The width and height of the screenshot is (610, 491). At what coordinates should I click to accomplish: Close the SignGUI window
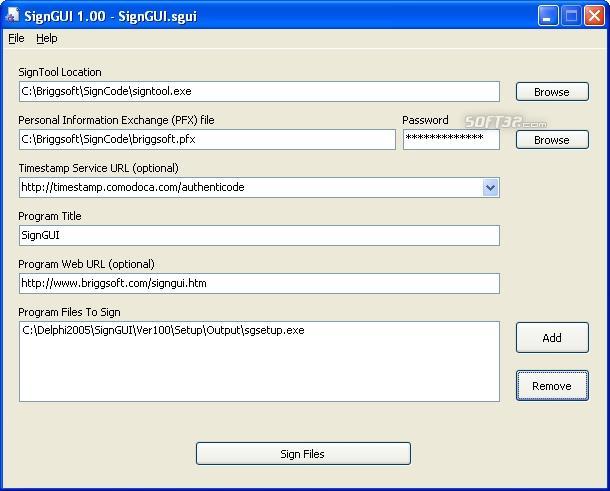pyautogui.click(x=594, y=16)
